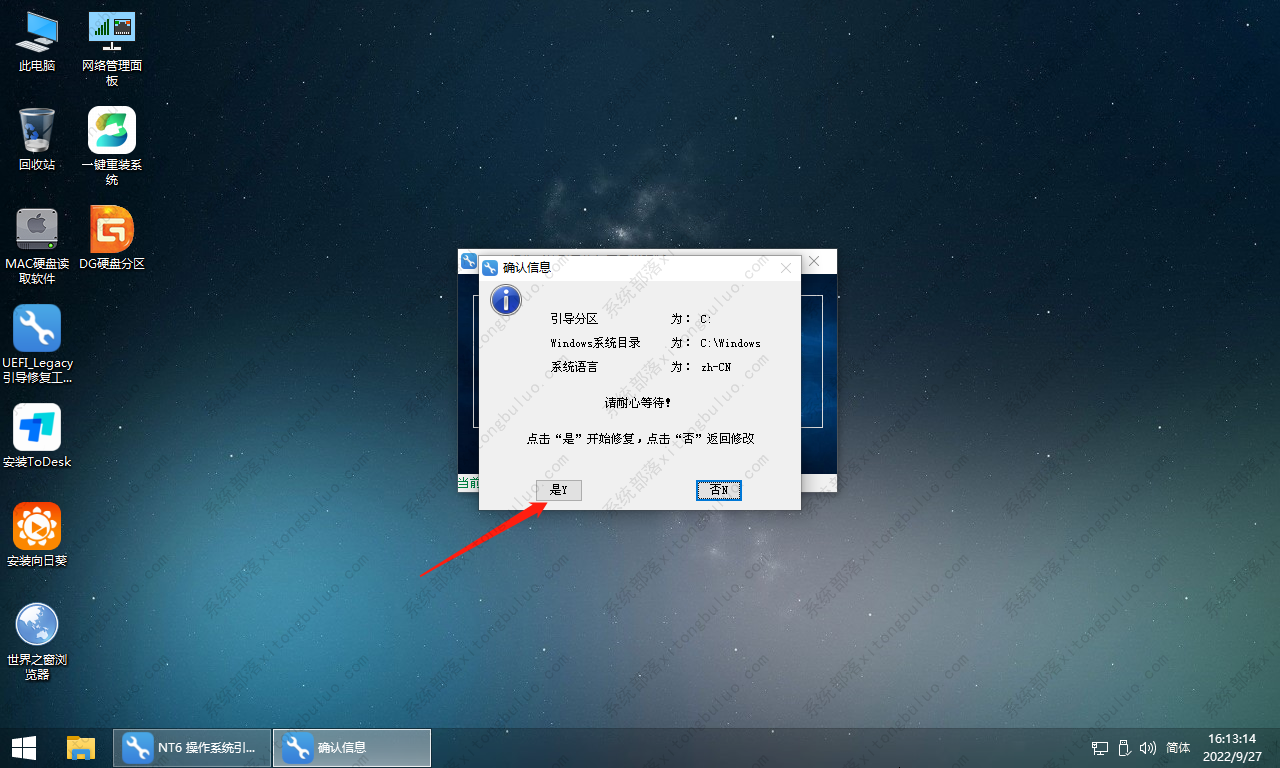The height and width of the screenshot is (768, 1280).
Task: Switch to NT6 操作系统引导 taskbar window
Action: pyautogui.click(x=192, y=747)
